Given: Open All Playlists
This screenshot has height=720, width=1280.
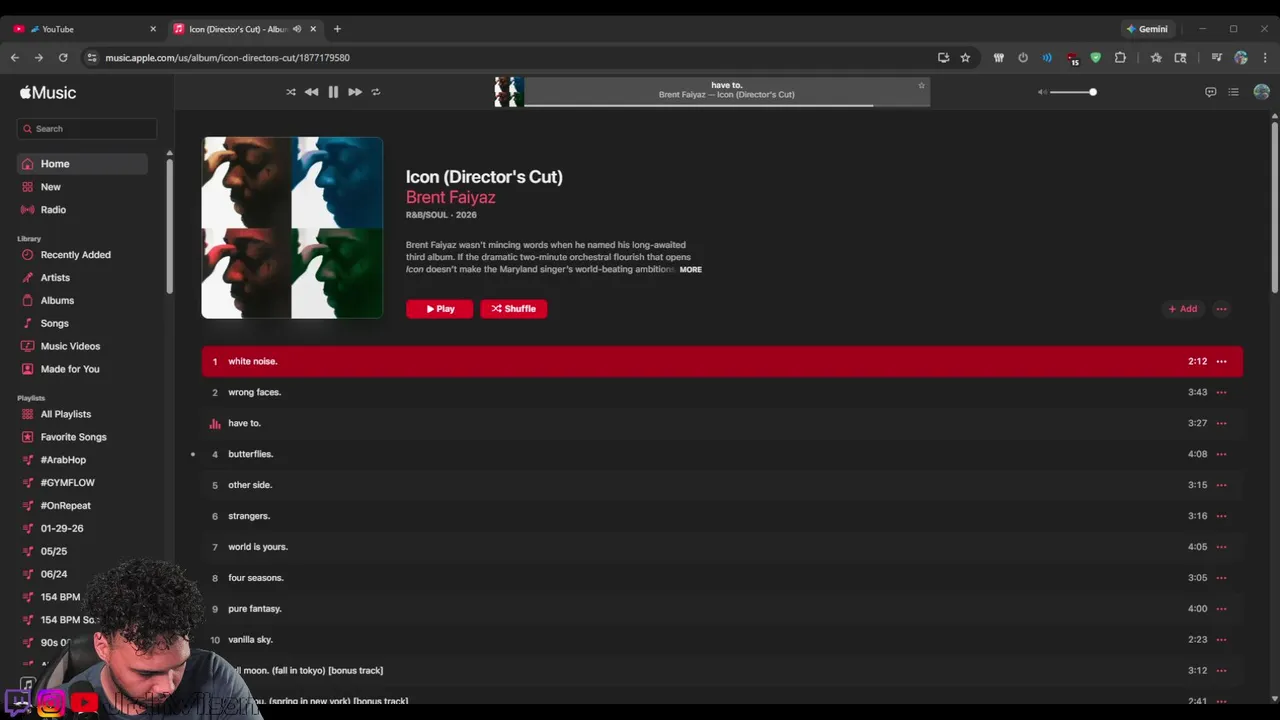Looking at the screenshot, I should [x=82, y=414].
